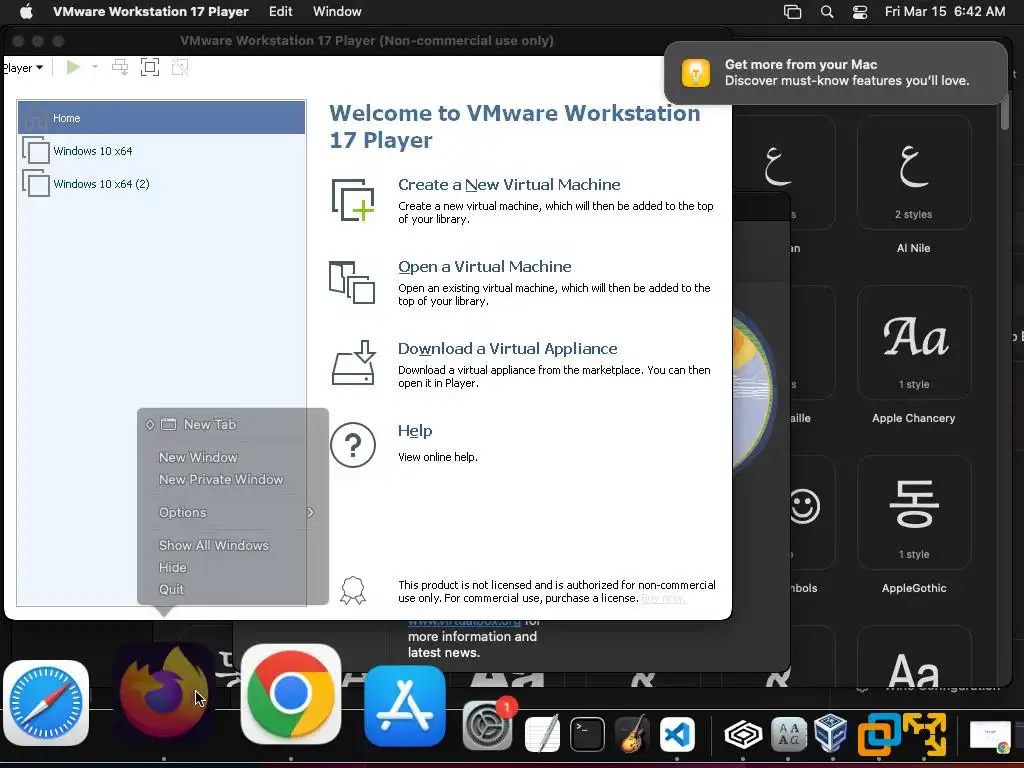The height and width of the screenshot is (768, 1024).
Task: Select the Windows 10 x64 (2) virtual machine
Action: point(161,184)
